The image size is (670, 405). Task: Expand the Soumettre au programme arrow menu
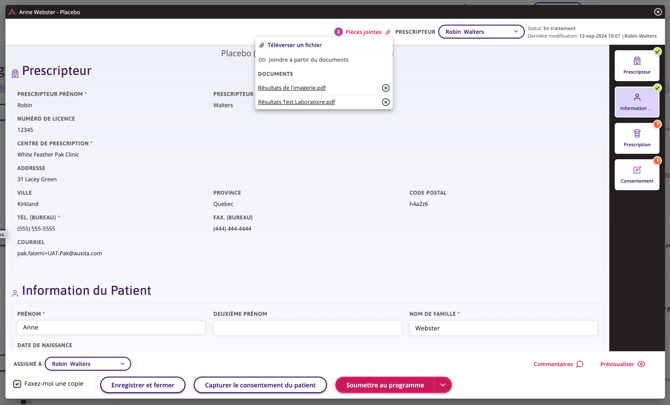(x=443, y=385)
